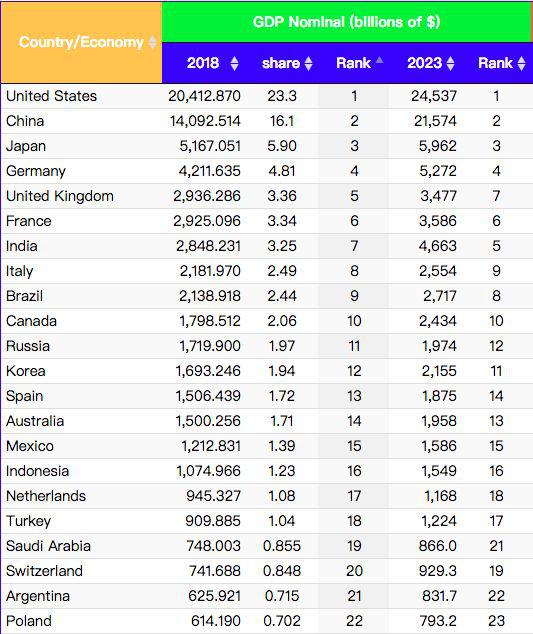Screen dimensions: 533x634
Task: Click the United Kingdom country cell
Action: pos(60,196)
